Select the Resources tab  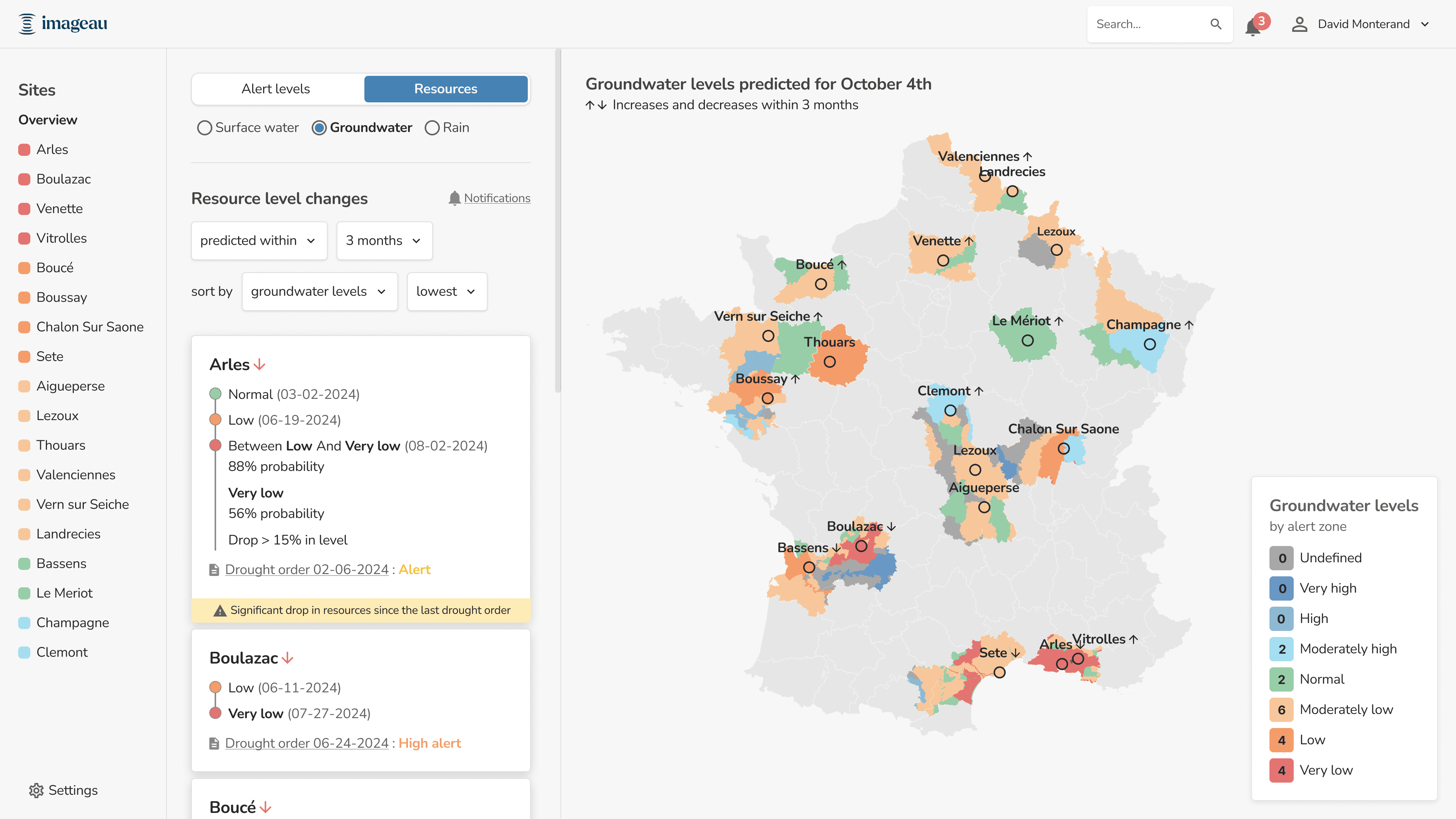point(446,89)
